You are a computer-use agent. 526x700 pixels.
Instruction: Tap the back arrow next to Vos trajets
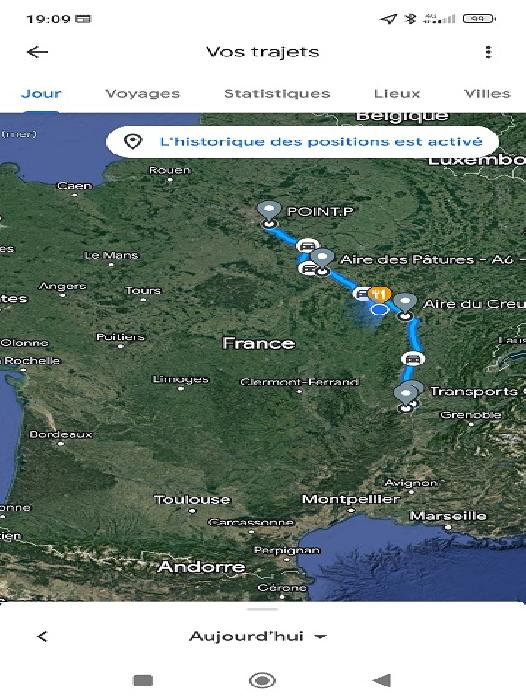click(x=38, y=52)
